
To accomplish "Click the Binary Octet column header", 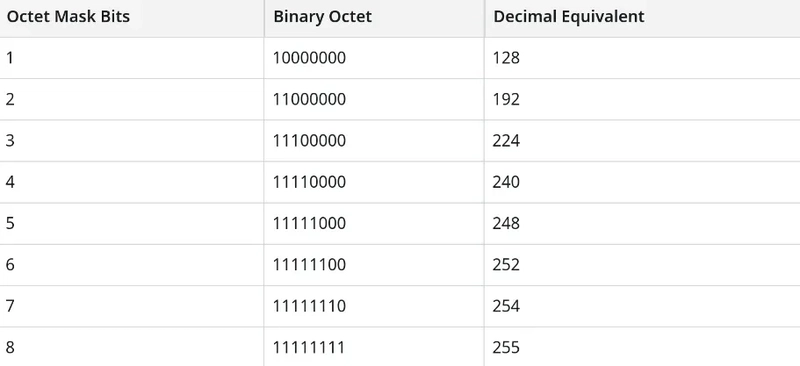I will (x=322, y=16).
